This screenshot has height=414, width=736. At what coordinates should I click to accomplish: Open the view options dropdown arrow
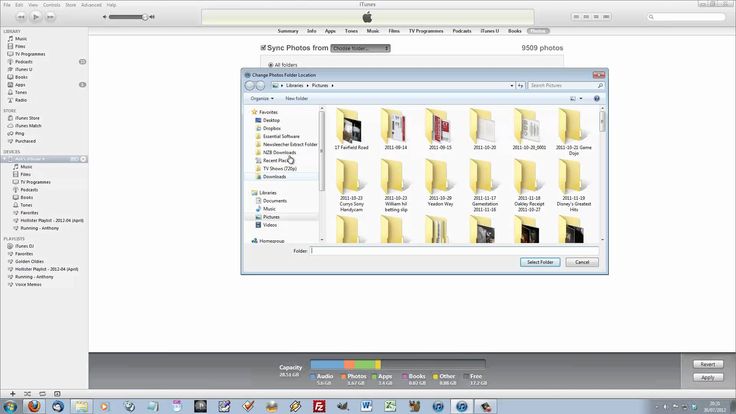tap(581, 99)
